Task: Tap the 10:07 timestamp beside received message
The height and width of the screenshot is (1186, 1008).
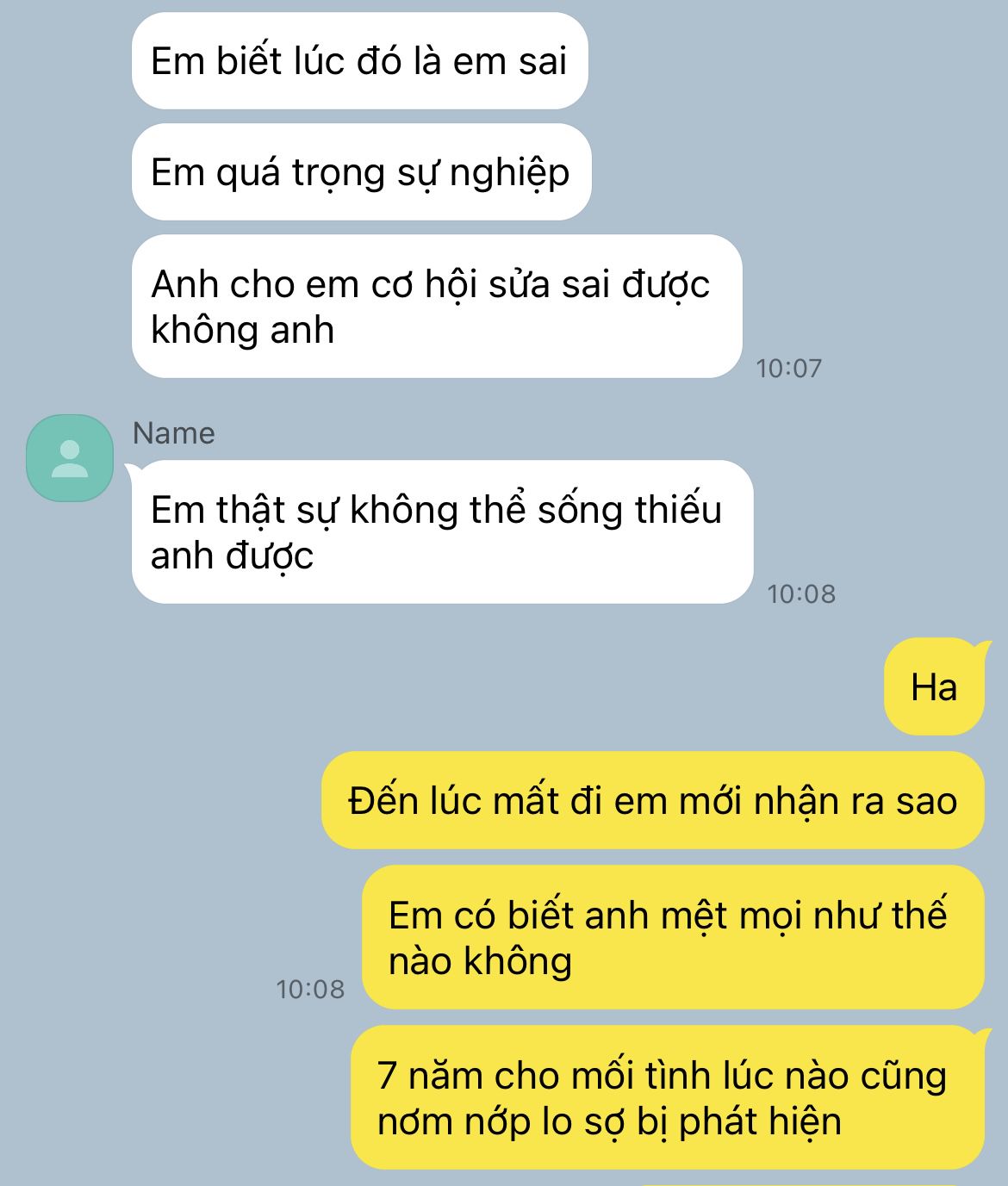Action: coord(788,368)
